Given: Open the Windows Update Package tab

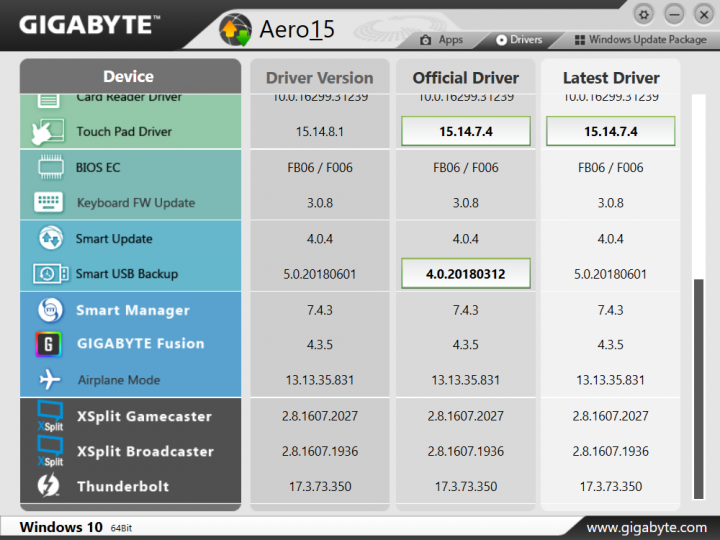Looking at the screenshot, I should (x=641, y=40).
